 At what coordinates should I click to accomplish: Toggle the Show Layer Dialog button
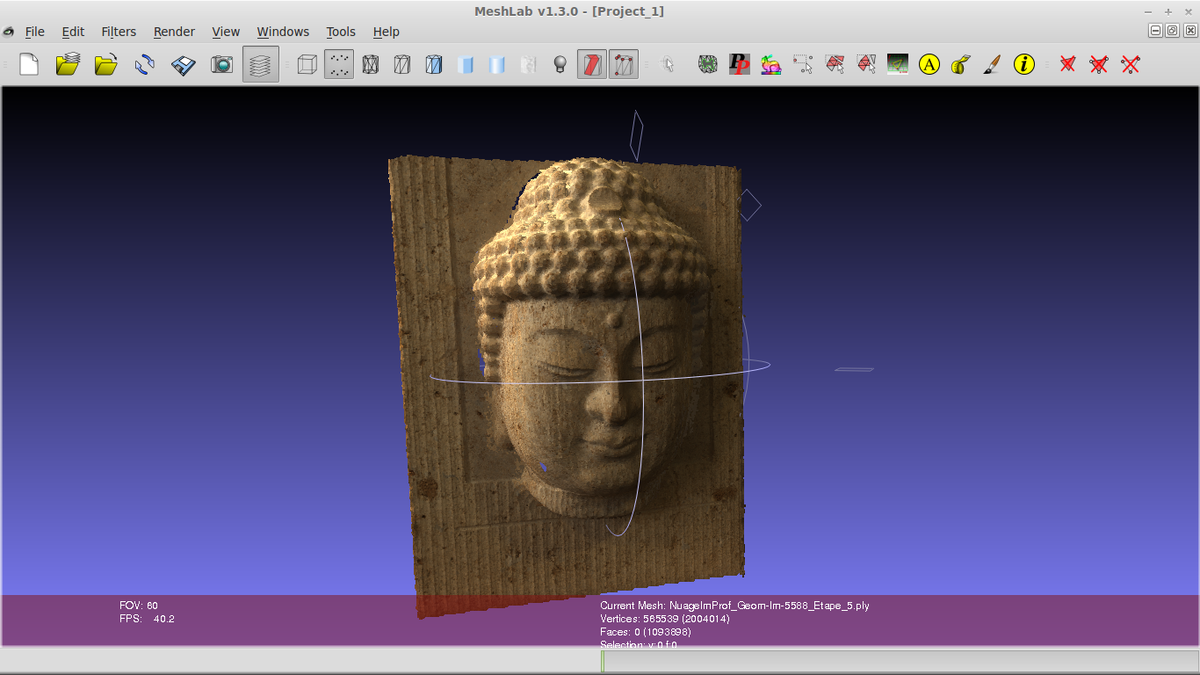(x=260, y=65)
